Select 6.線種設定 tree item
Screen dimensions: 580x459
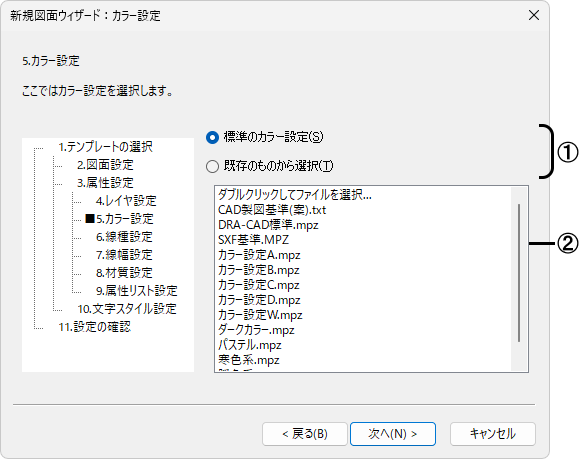[124, 237]
